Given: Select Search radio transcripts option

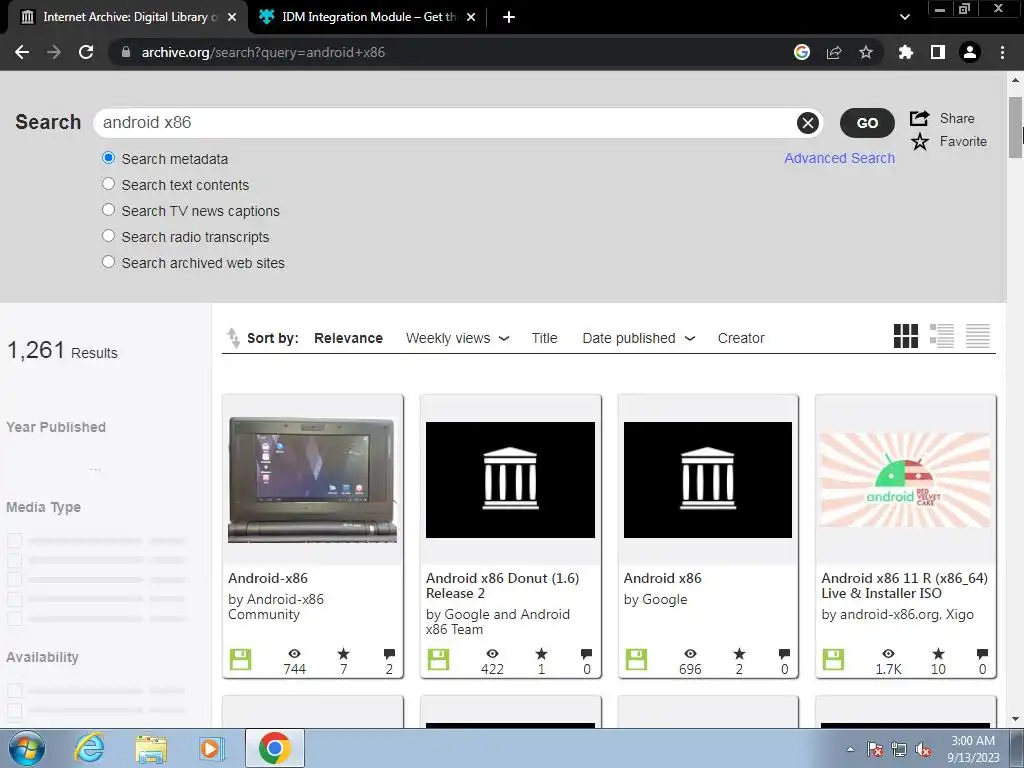Looking at the screenshot, I should pyautogui.click(x=108, y=236).
